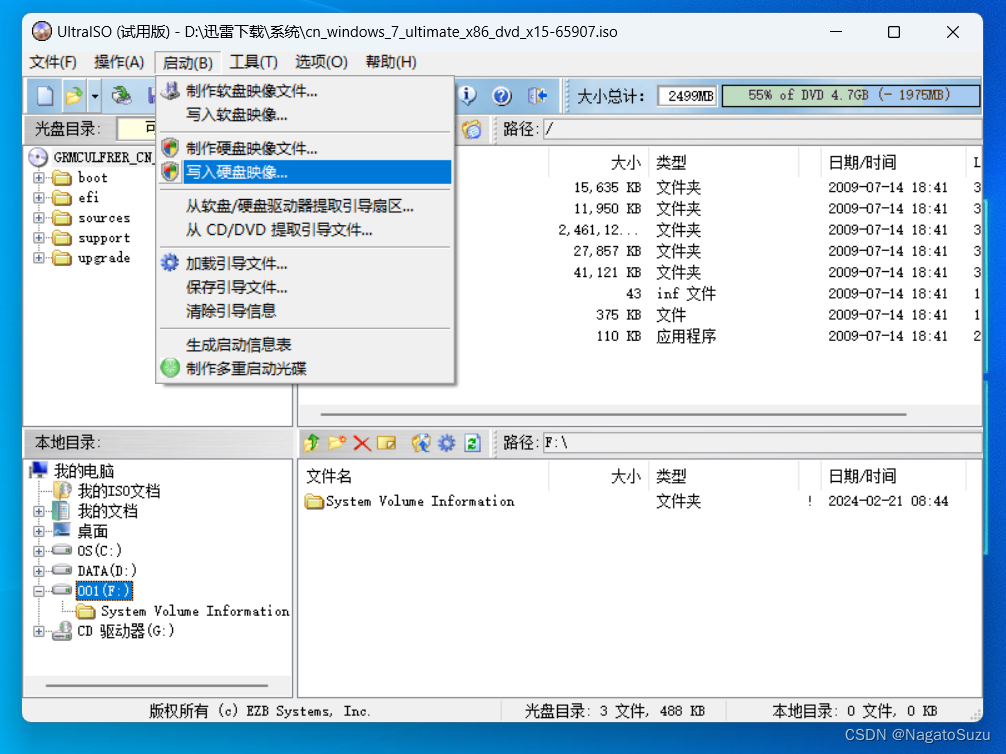The image size is (1006, 754).
Task: Click the local 路径 field showing F:\
Action: tap(762, 443)
